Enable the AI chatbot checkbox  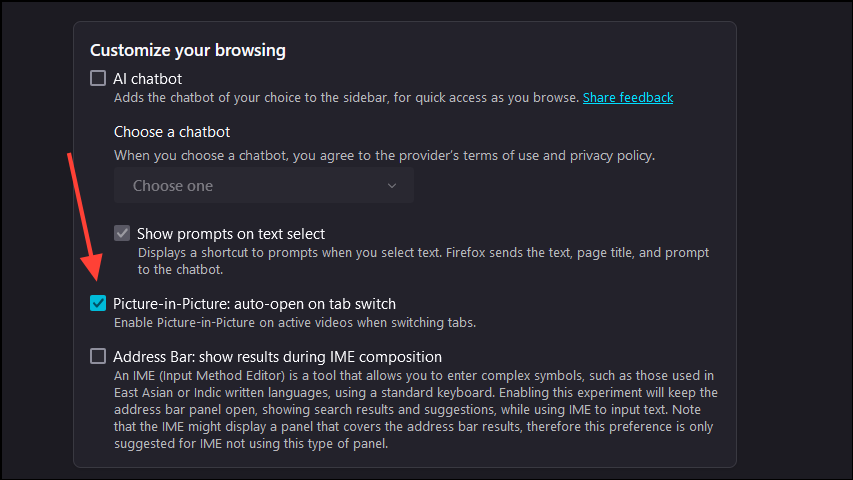point(98,78)
